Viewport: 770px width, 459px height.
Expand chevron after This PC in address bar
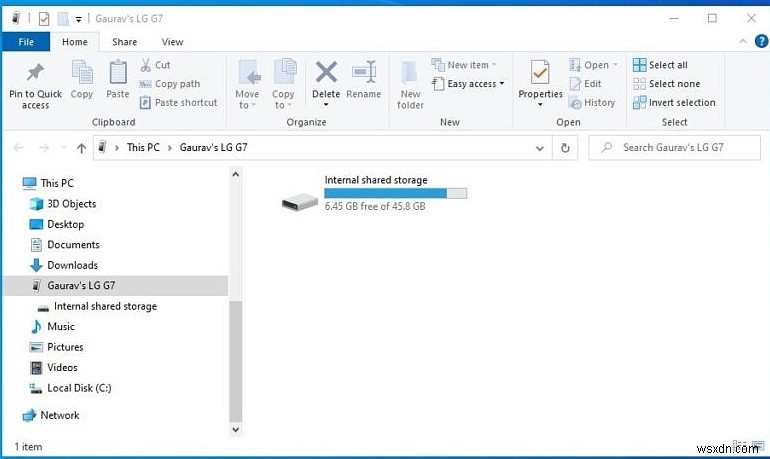169,147
